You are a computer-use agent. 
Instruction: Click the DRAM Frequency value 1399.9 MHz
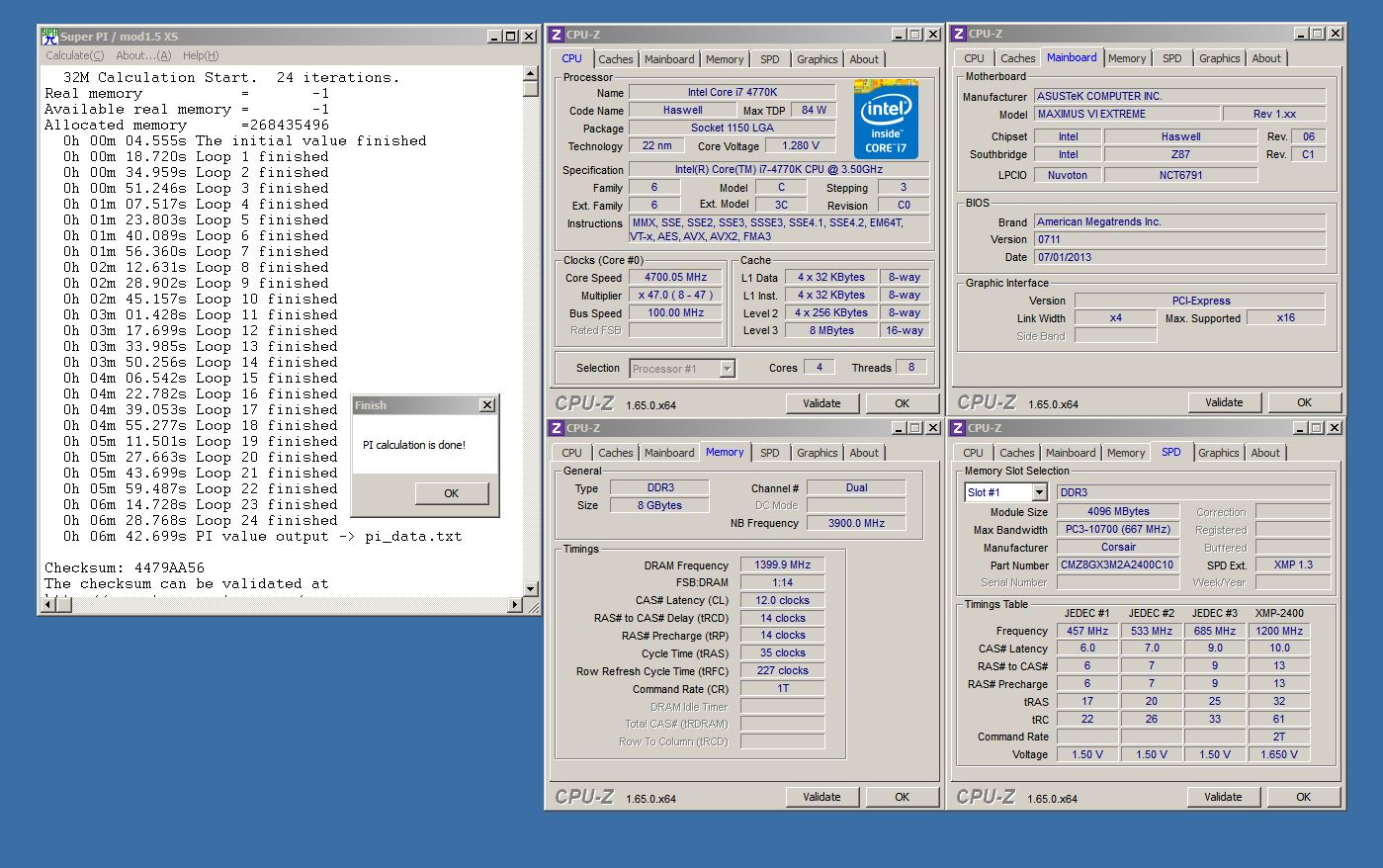782,565
